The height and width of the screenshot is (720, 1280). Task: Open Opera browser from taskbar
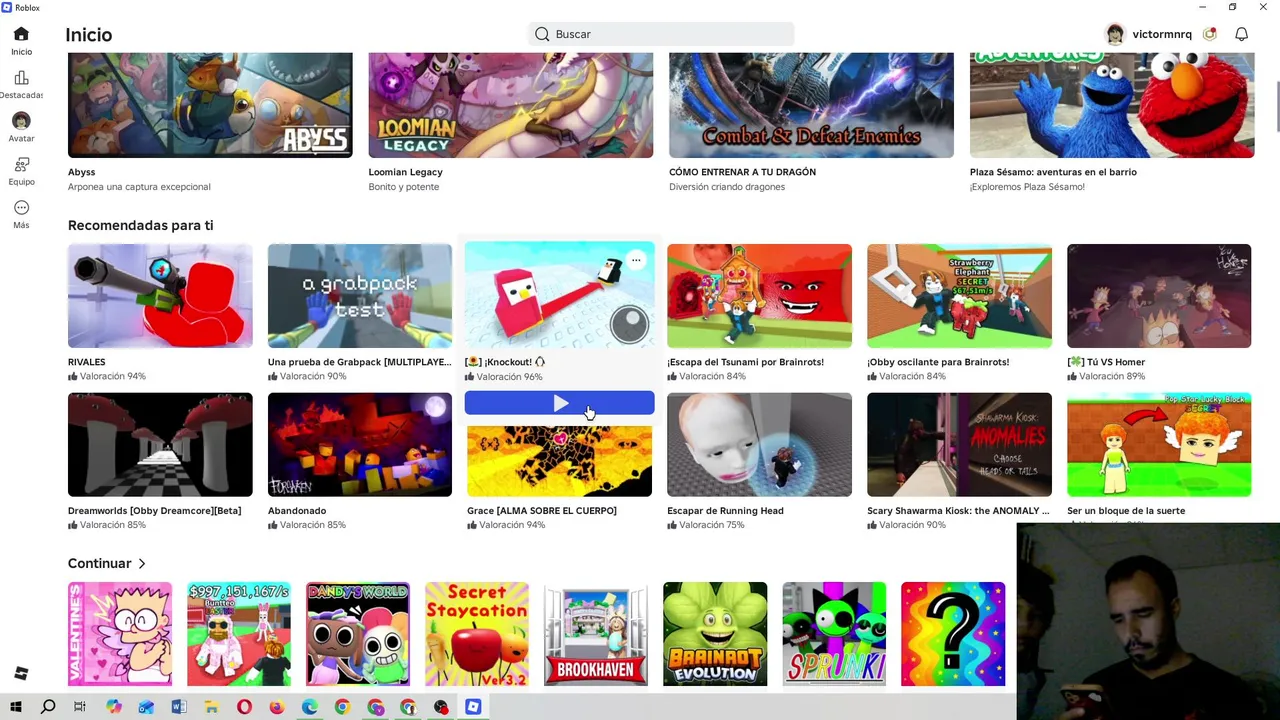pyautogui.click(x=244, y=707)
